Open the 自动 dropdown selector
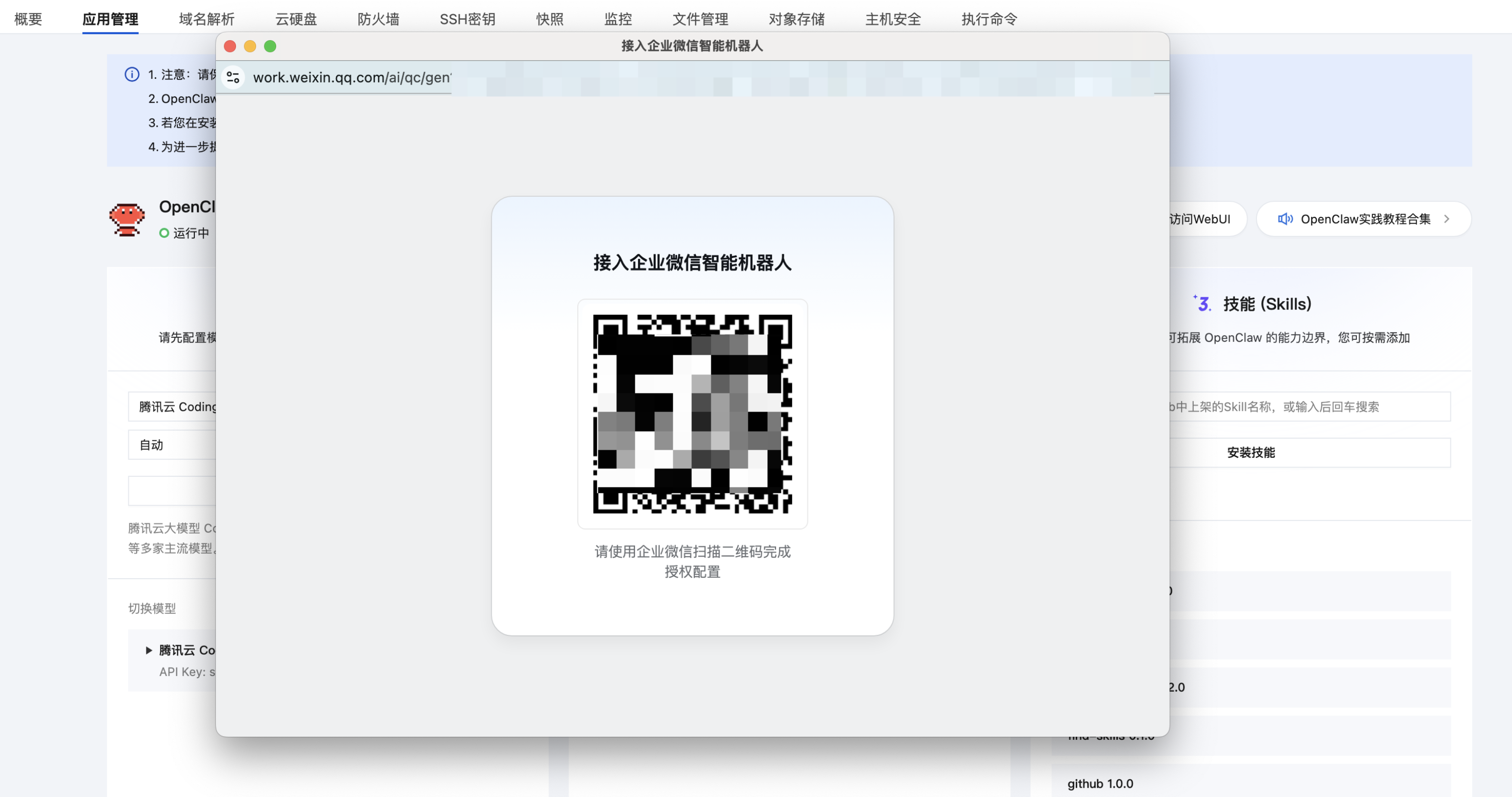 176,445
